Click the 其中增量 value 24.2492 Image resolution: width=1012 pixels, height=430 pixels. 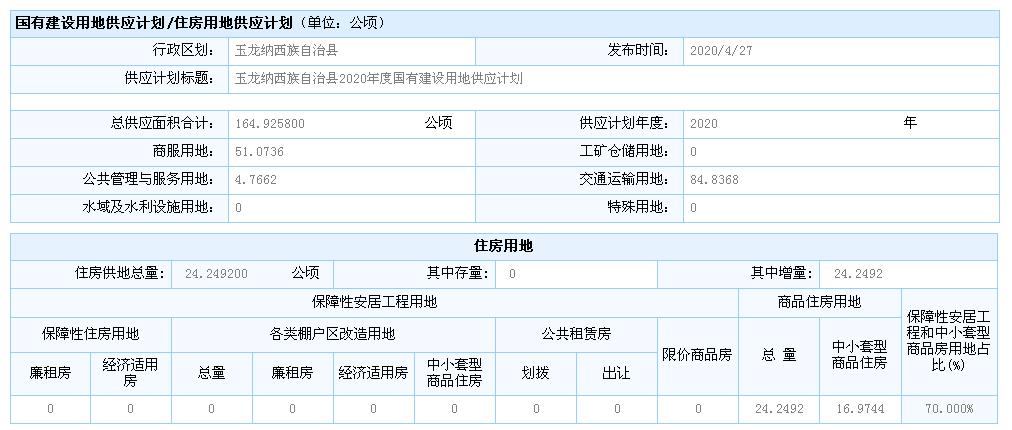click(x=858, y=274)
